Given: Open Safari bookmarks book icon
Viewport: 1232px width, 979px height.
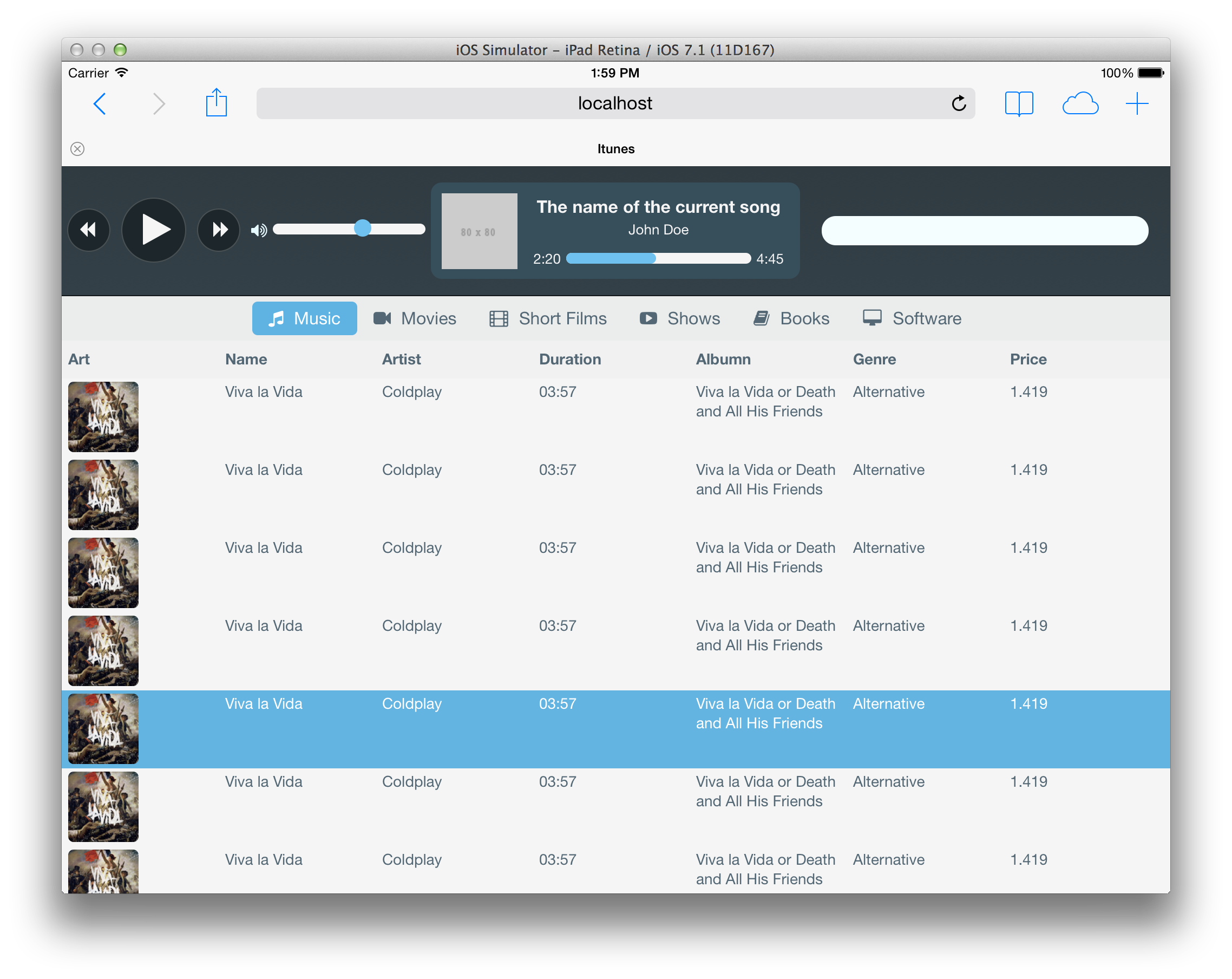Looking at the screenshot, I should click(1019, 104).
